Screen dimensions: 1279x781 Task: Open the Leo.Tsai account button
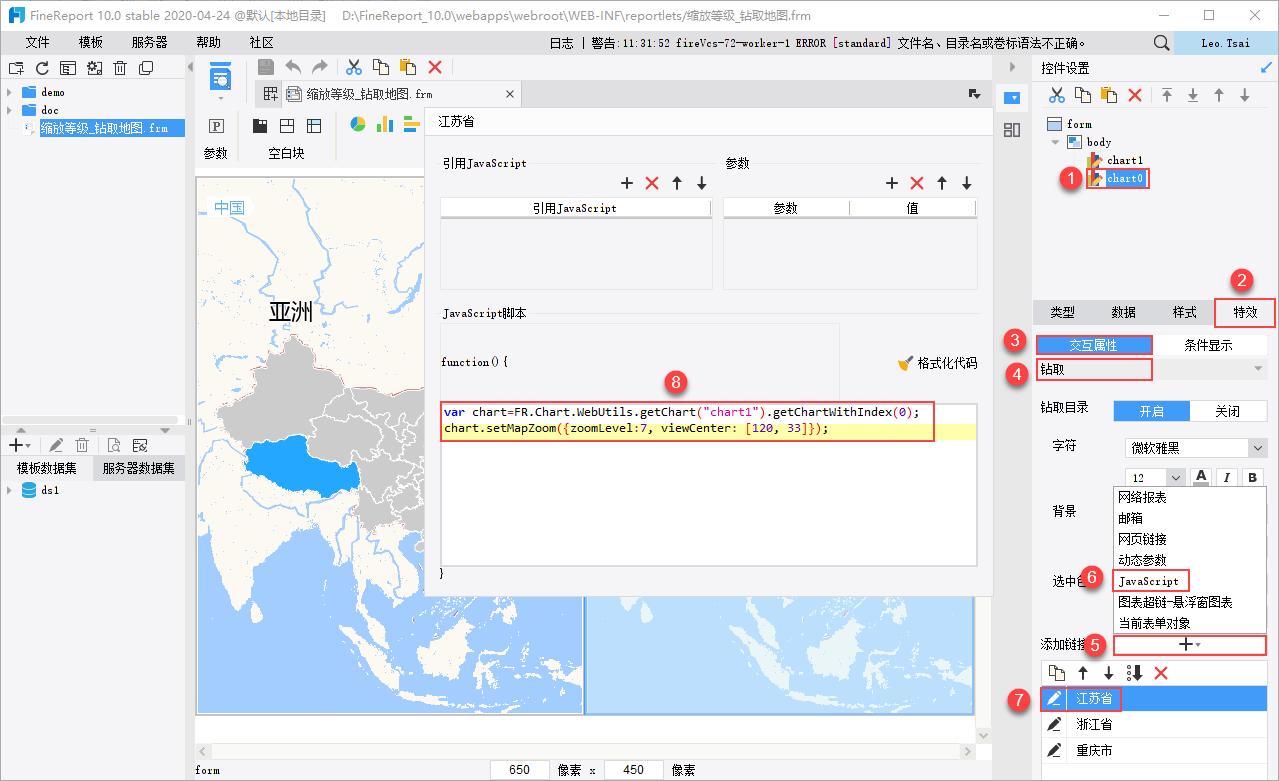click(x=1225, y=43)
